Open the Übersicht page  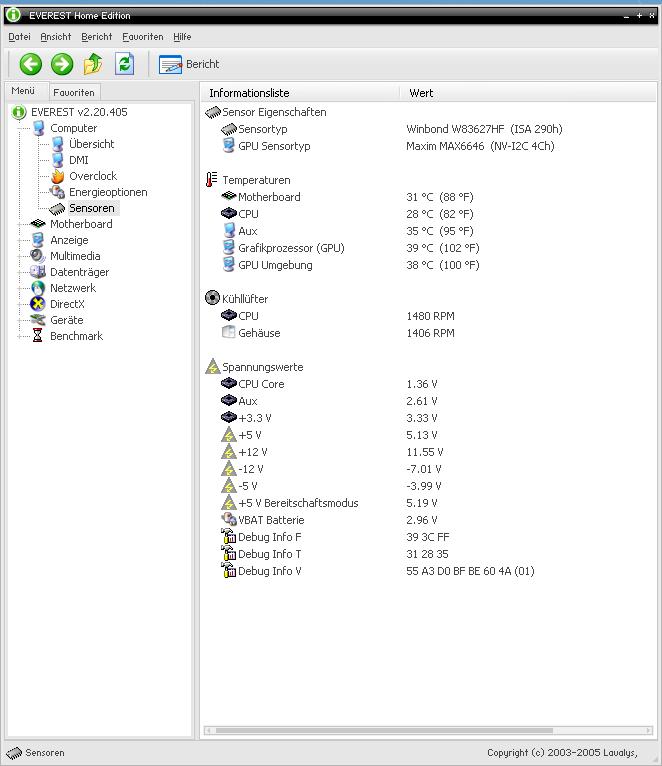[x=91, y=144]
